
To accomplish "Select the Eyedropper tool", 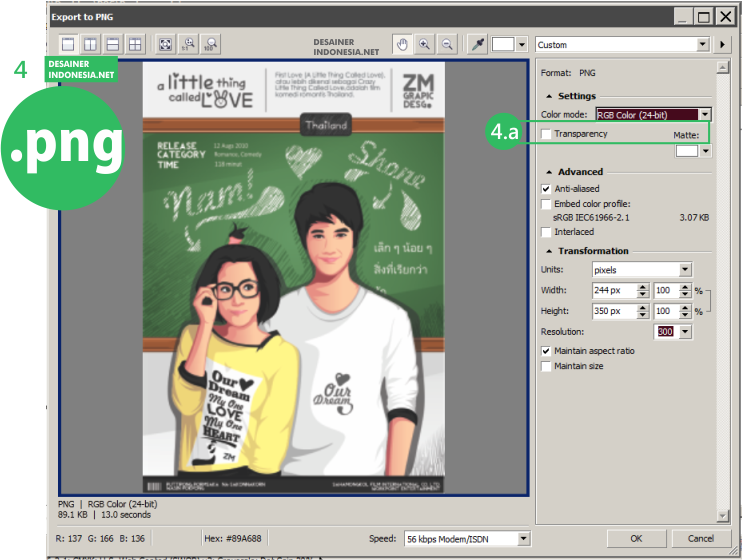I will 478,44.
